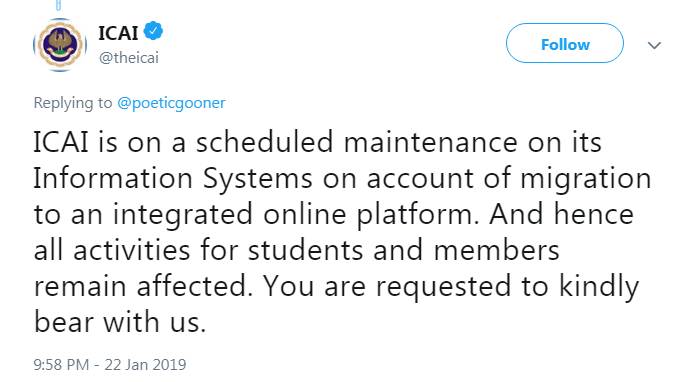Click the blue verified badge next to ICAI

point(154,31)
